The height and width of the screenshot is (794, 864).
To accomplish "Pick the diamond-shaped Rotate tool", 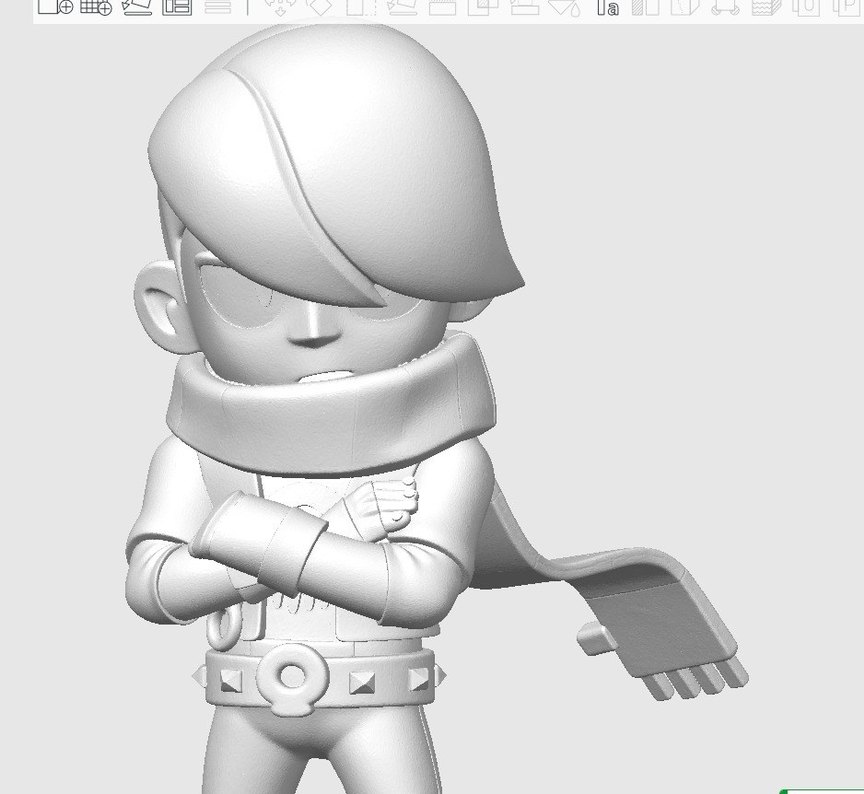I will pos(320,10).
